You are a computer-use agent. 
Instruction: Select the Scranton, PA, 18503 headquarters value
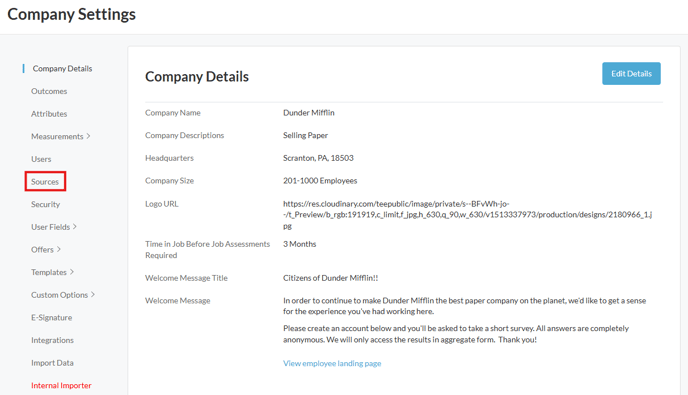tap(318, 158)
